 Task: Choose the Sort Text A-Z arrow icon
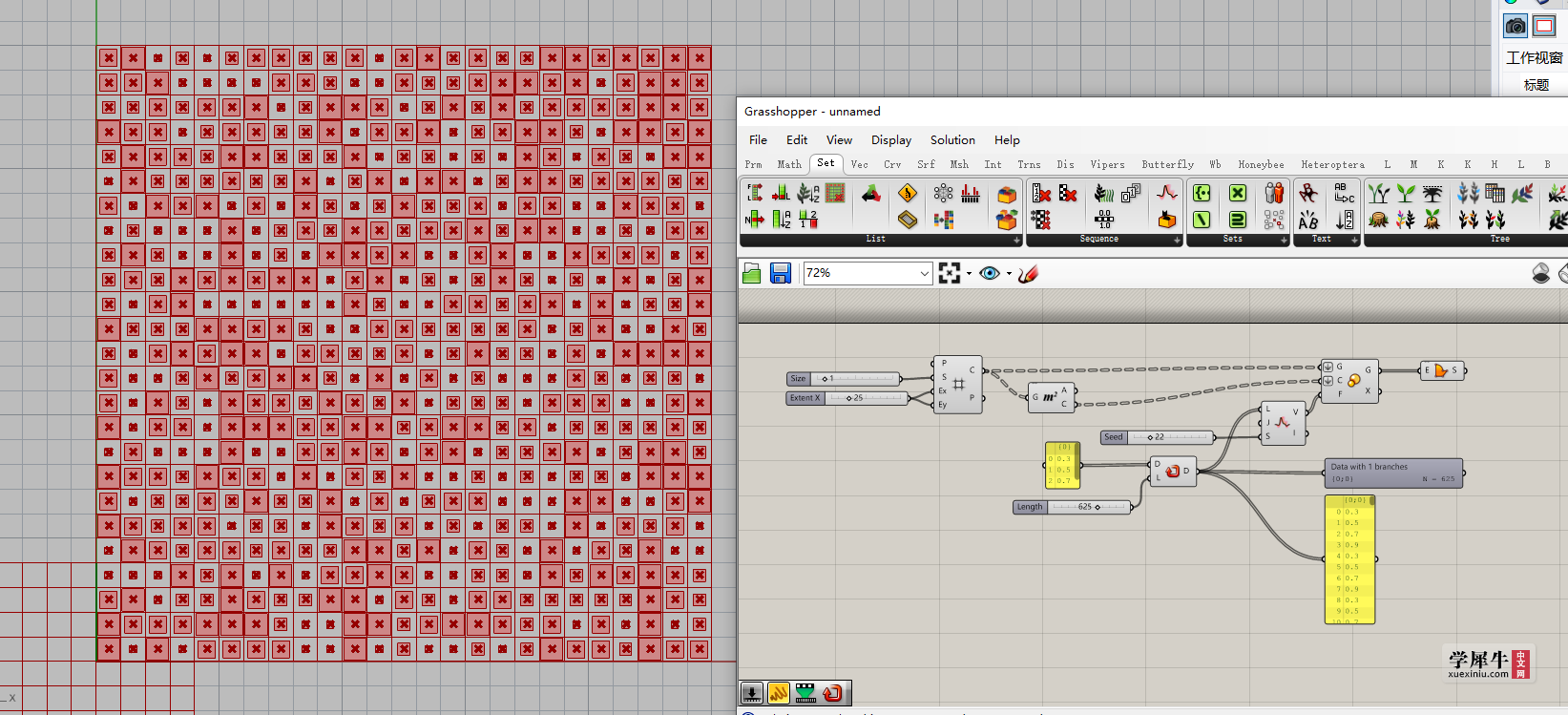click(x=1344, y=221)
